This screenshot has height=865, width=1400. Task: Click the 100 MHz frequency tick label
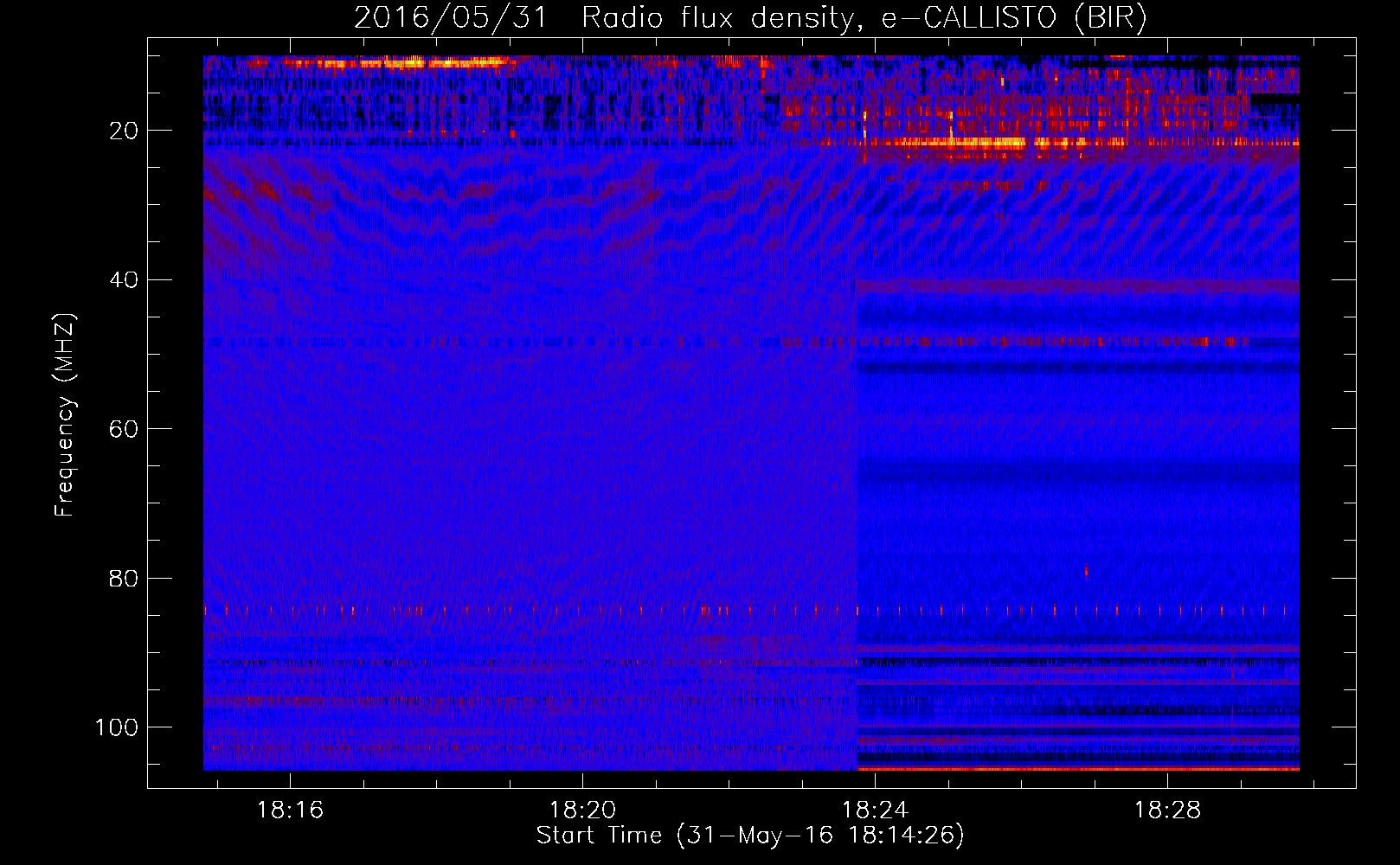point(117,727)
